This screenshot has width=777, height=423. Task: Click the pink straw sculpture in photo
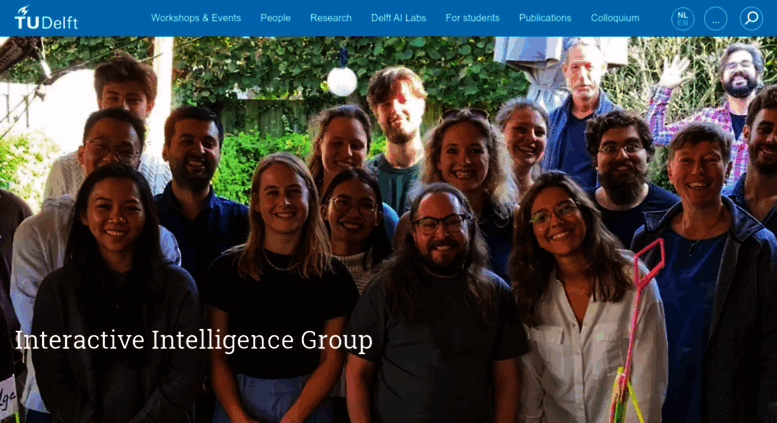[x=635, y=327]
